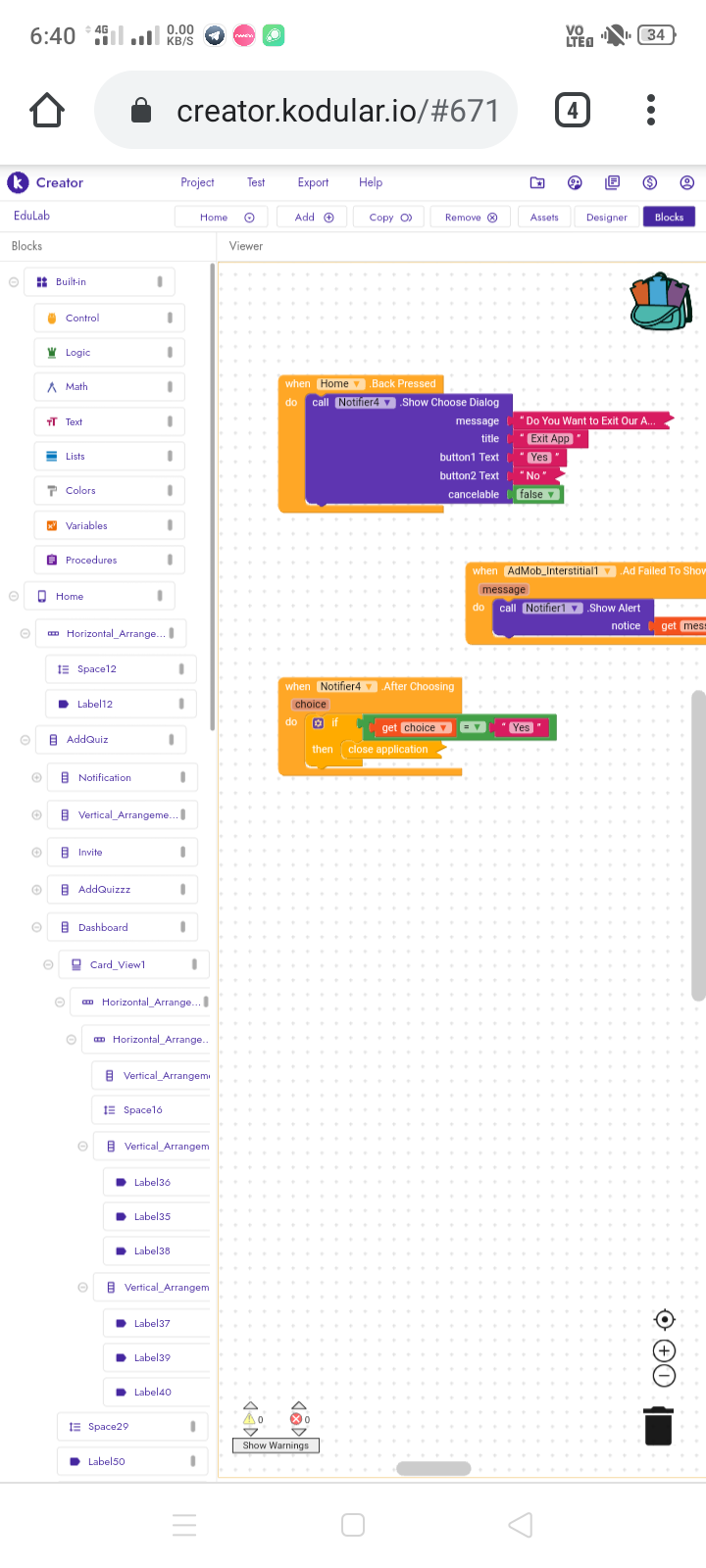Click the if block mutator gear icon

point(318,723)
